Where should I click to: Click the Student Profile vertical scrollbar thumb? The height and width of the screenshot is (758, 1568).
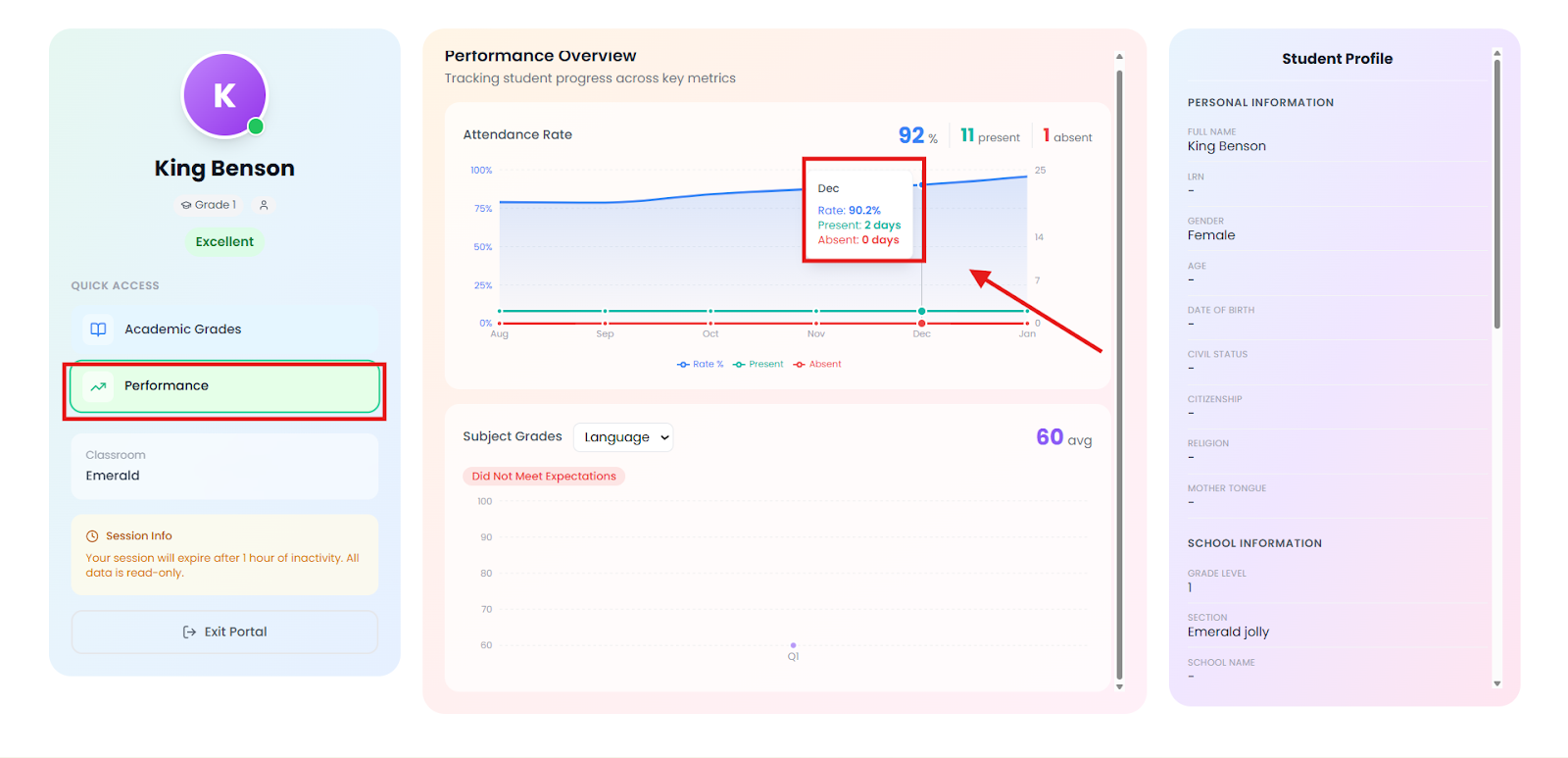coord(1496,196)
